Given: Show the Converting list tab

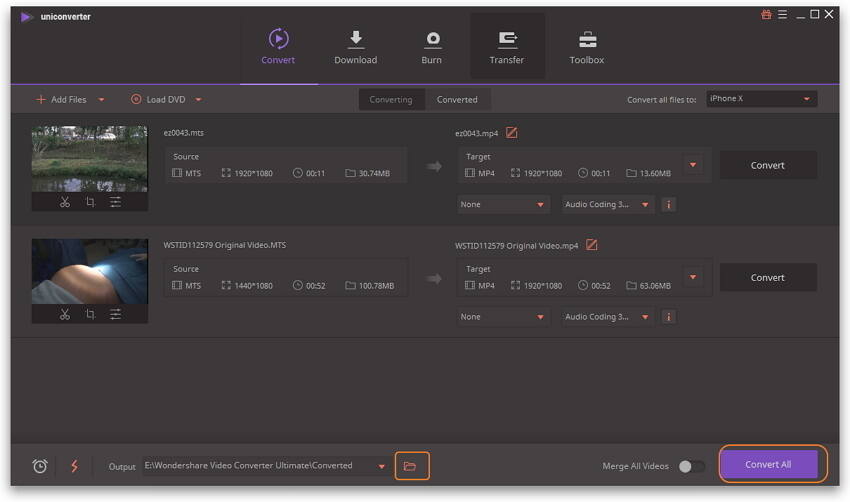Looking at the screenshot, I should tap(391, 100).
